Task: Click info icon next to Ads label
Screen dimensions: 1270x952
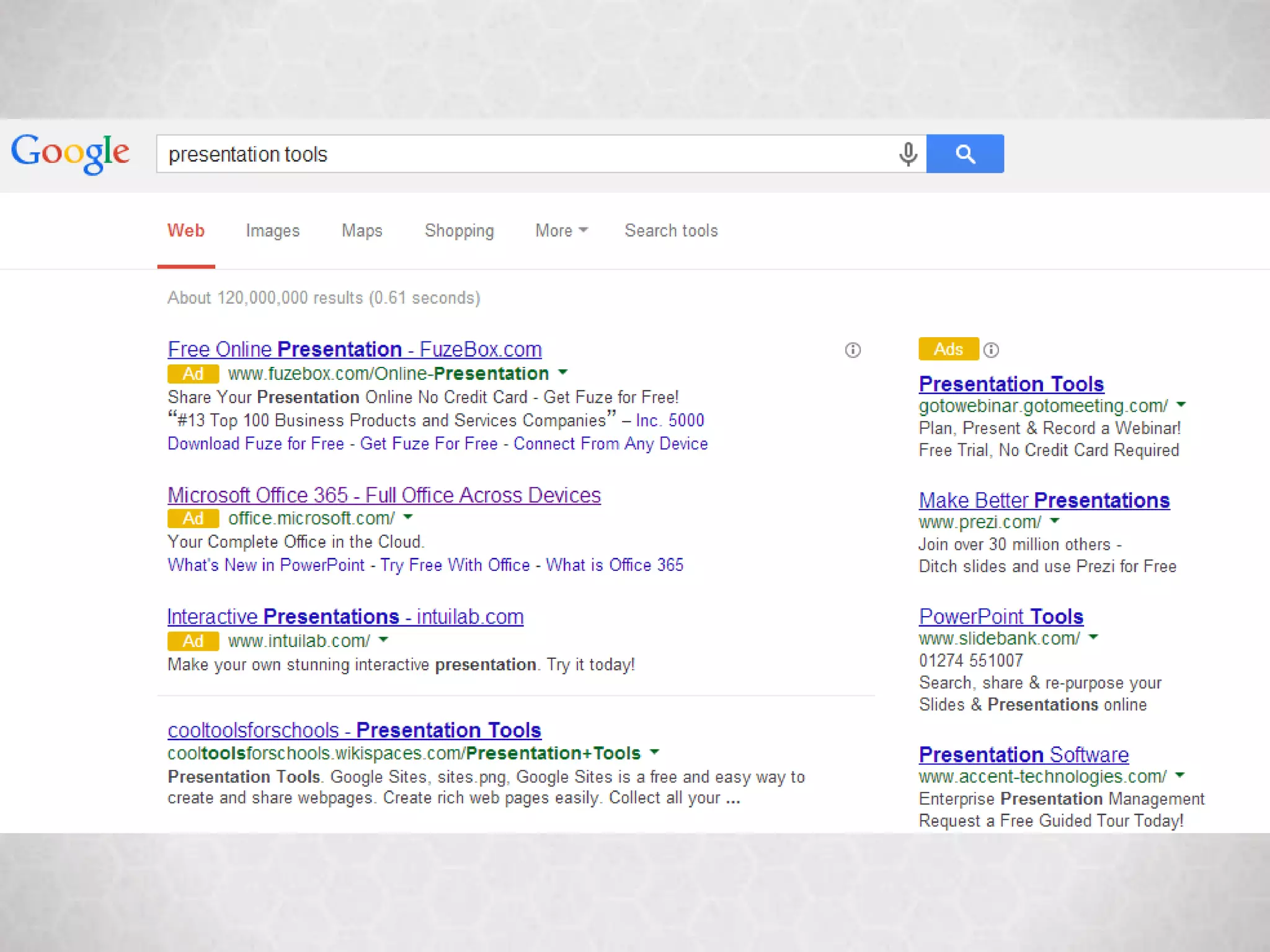Action: tap(991, 350)
